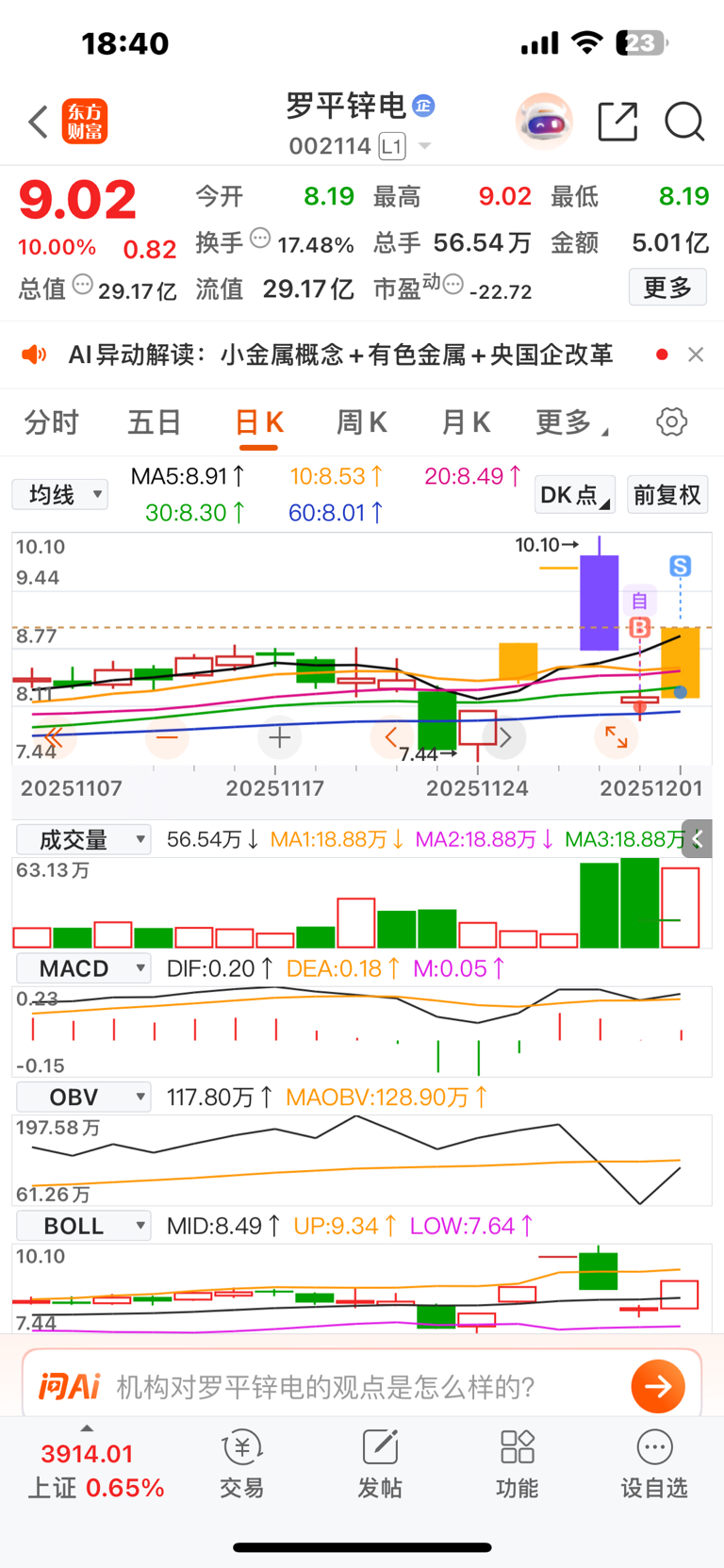Expand the 更多 chart period menu
Screen dimensions: 724x1568
(571, 422)
